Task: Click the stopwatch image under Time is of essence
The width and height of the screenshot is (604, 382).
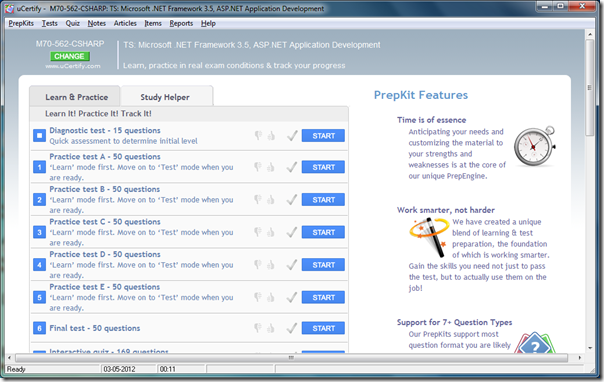Action: point(535,146)
